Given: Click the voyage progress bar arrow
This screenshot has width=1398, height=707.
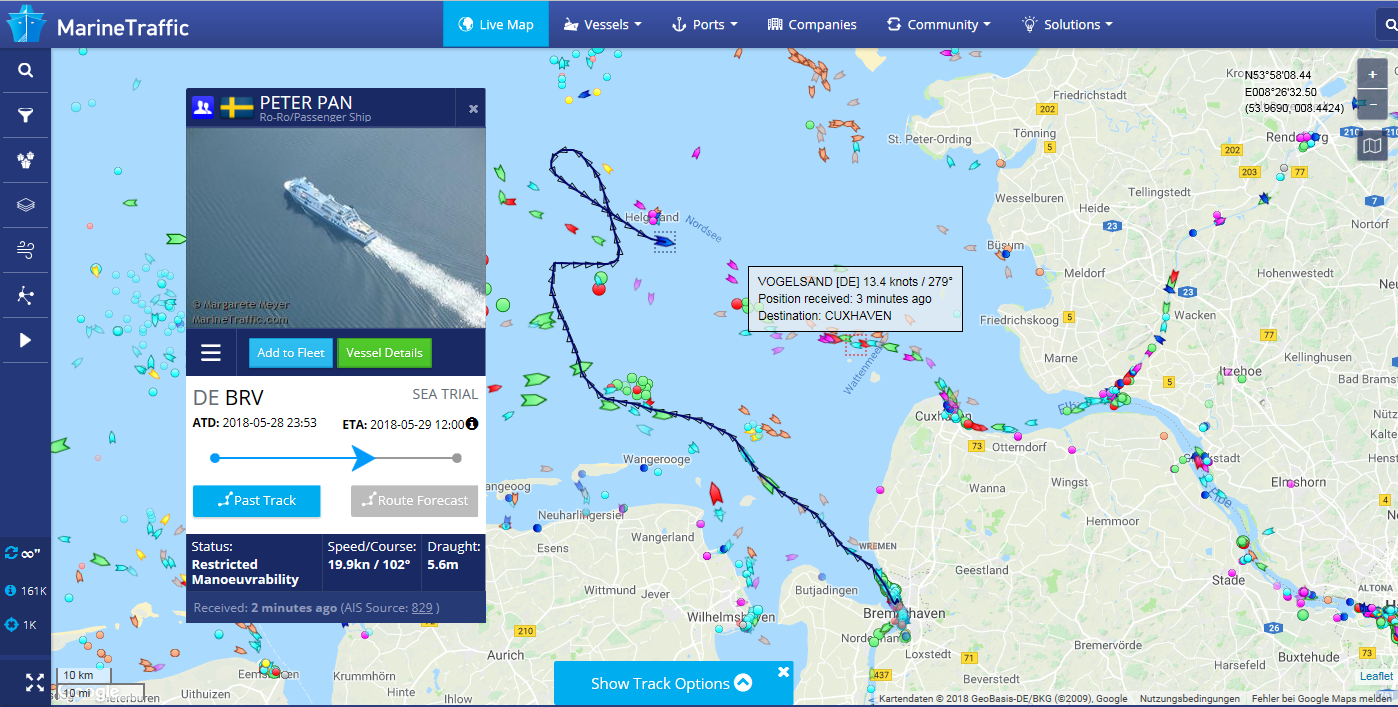Looking at the screenshot, I should coord(363,458).
